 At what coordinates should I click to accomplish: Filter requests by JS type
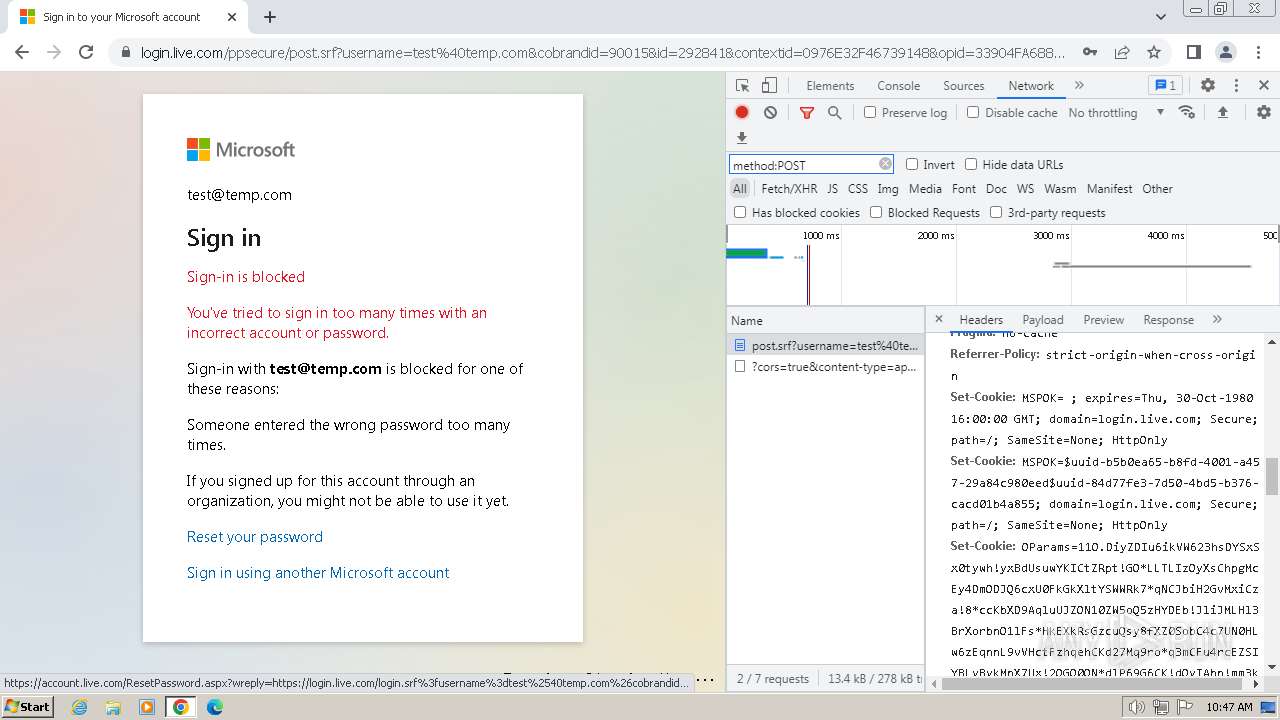832,188
